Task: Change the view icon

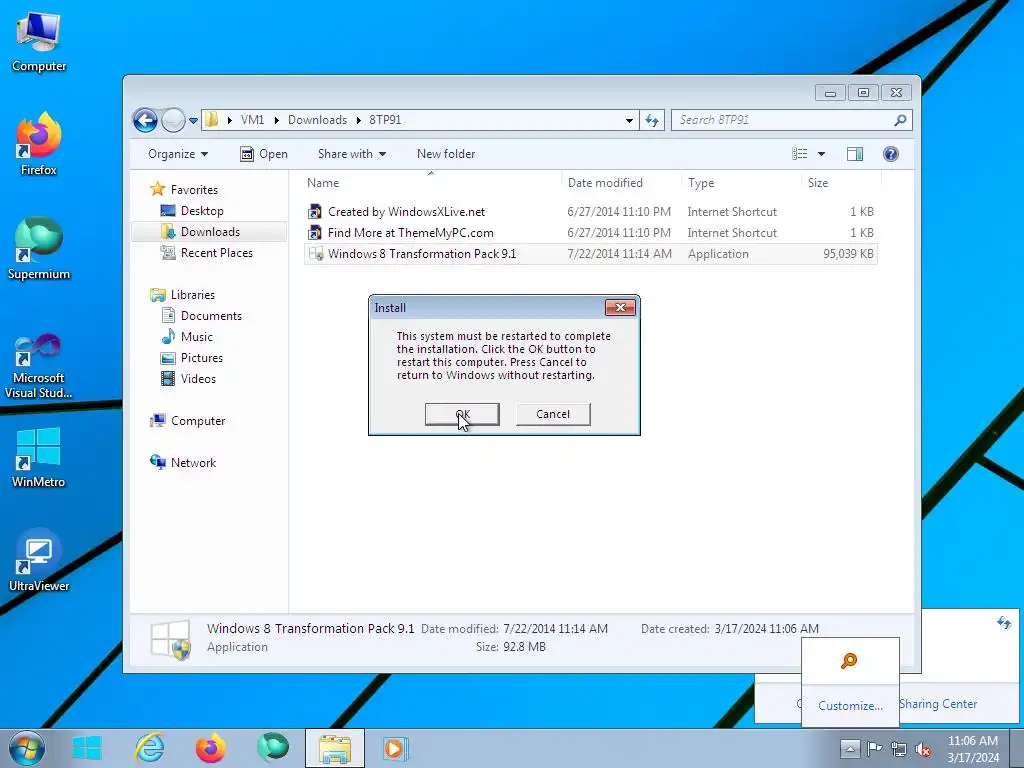Action: [x=799, y=154]
